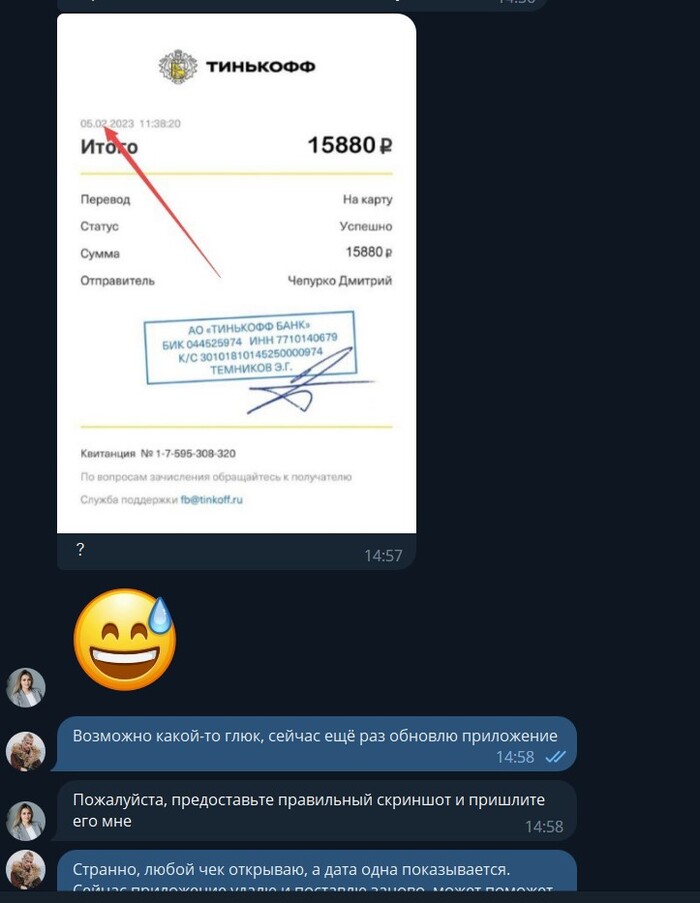700x903 pixels.
Task: Click the 14:57 timestamp on image message
Action: [x=383, y=555]
